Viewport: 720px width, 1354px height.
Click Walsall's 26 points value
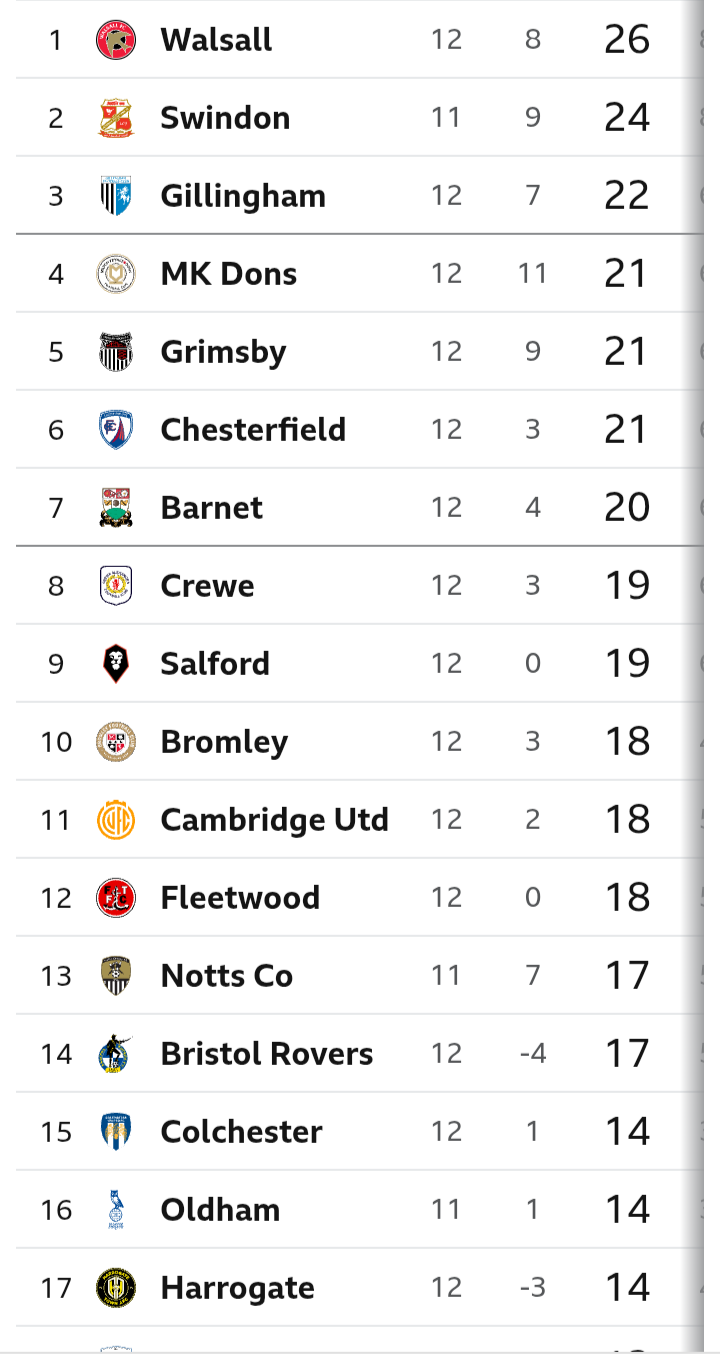627,40
